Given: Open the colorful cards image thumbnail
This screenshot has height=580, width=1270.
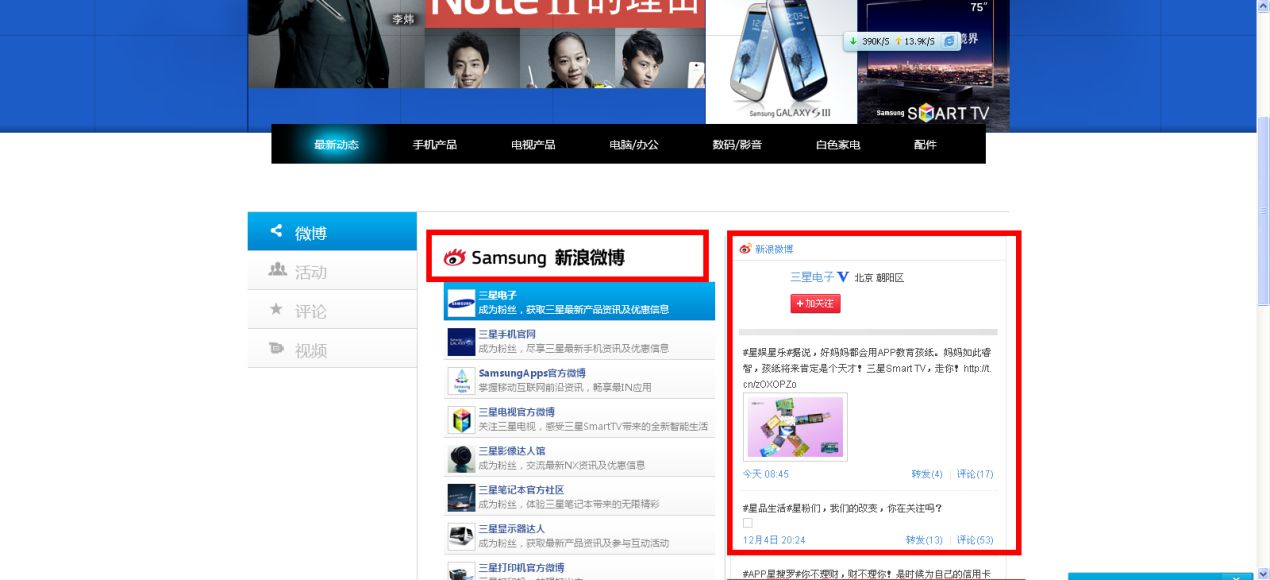Looking at the screenshot, I should tap(795, 427).
